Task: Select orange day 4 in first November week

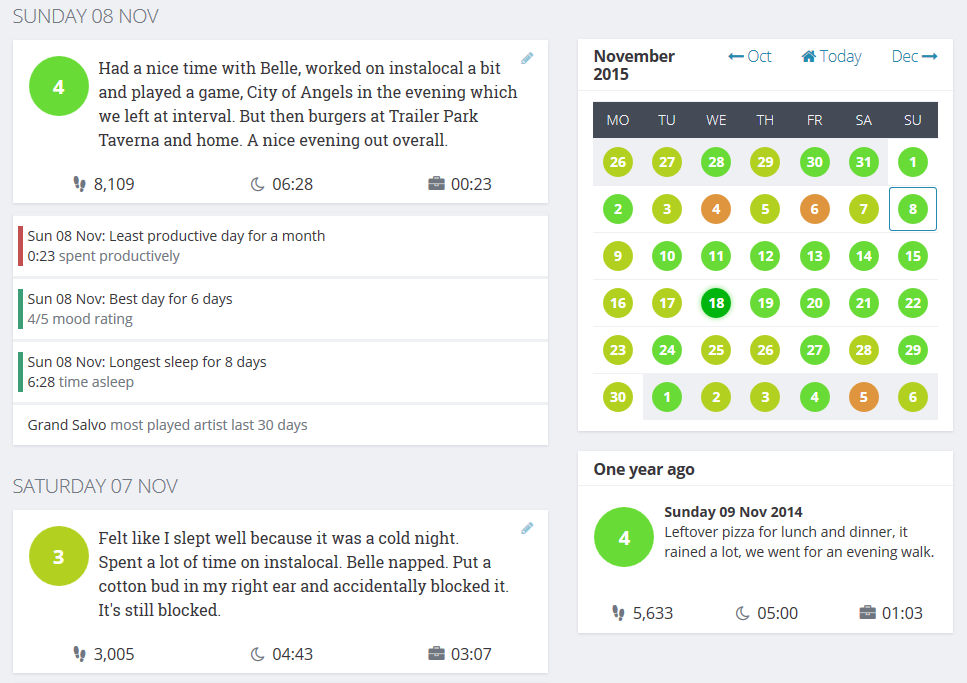Action: pos(716,209)
